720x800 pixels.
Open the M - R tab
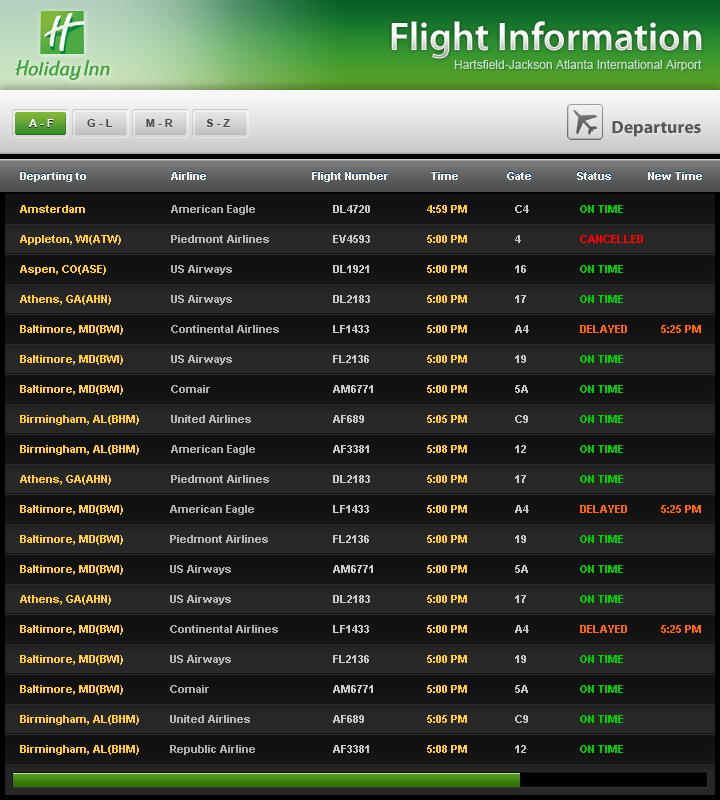click(159, 123)
